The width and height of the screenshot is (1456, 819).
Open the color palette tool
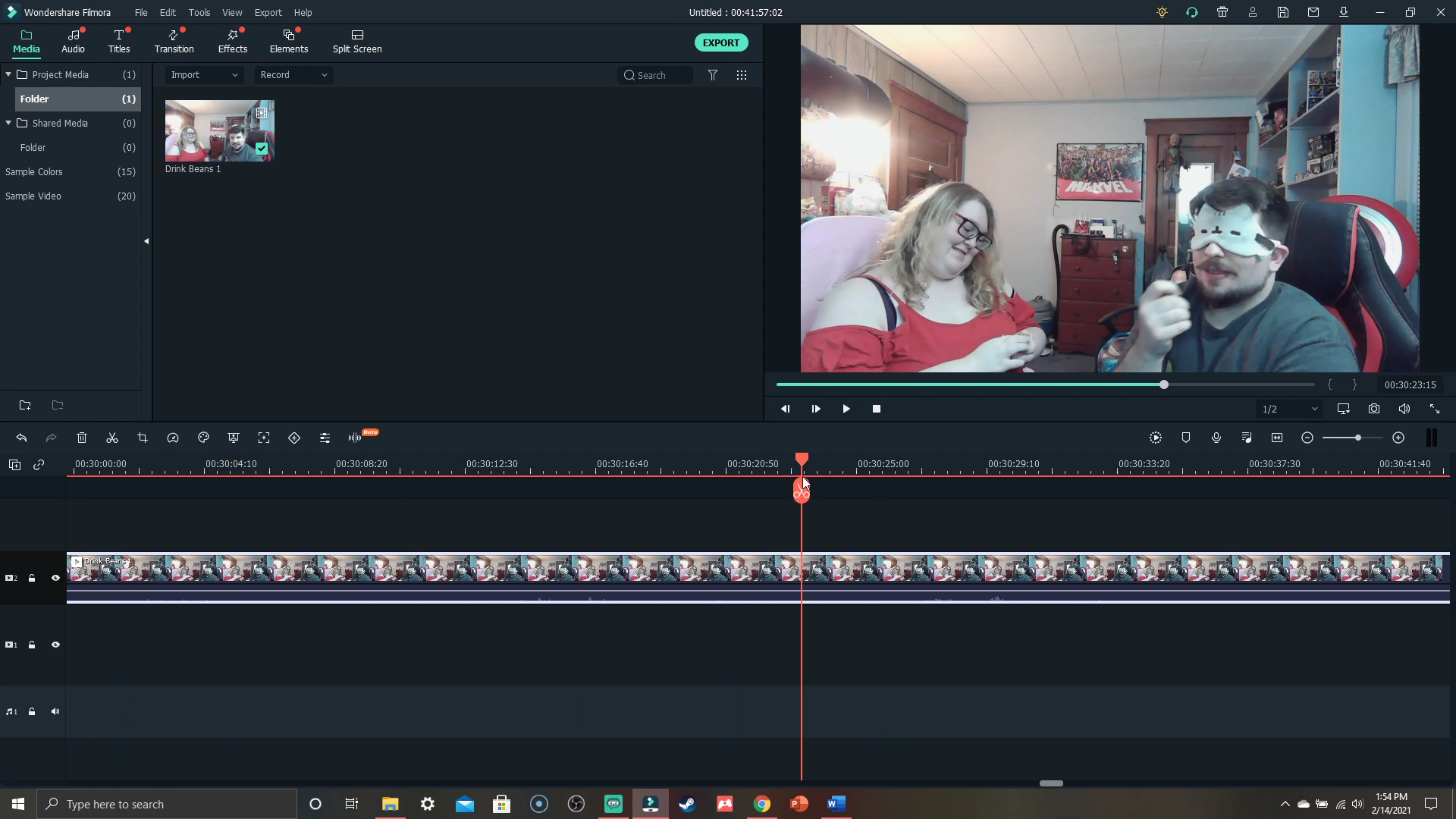pyautogui.click(x=203, y=438)
